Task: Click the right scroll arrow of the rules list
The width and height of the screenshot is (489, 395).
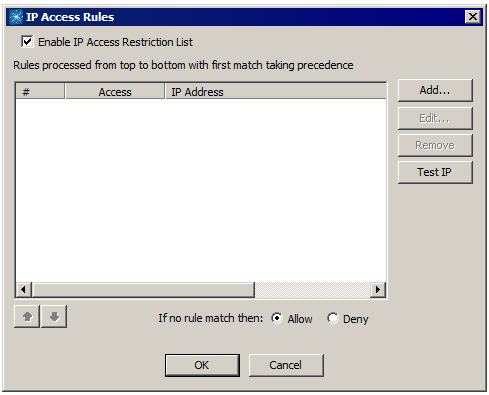Action: [x=378, y=290]
